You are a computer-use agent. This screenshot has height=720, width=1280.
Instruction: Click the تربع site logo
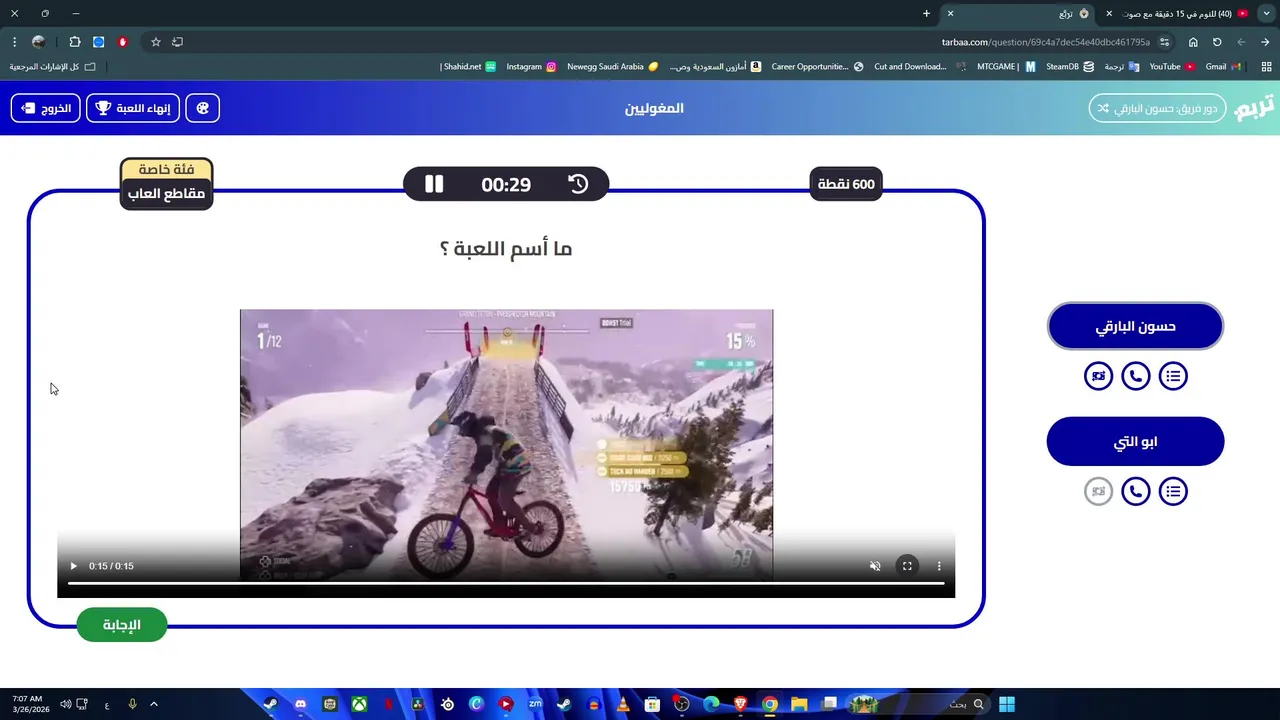click(x=1254, y=107)
